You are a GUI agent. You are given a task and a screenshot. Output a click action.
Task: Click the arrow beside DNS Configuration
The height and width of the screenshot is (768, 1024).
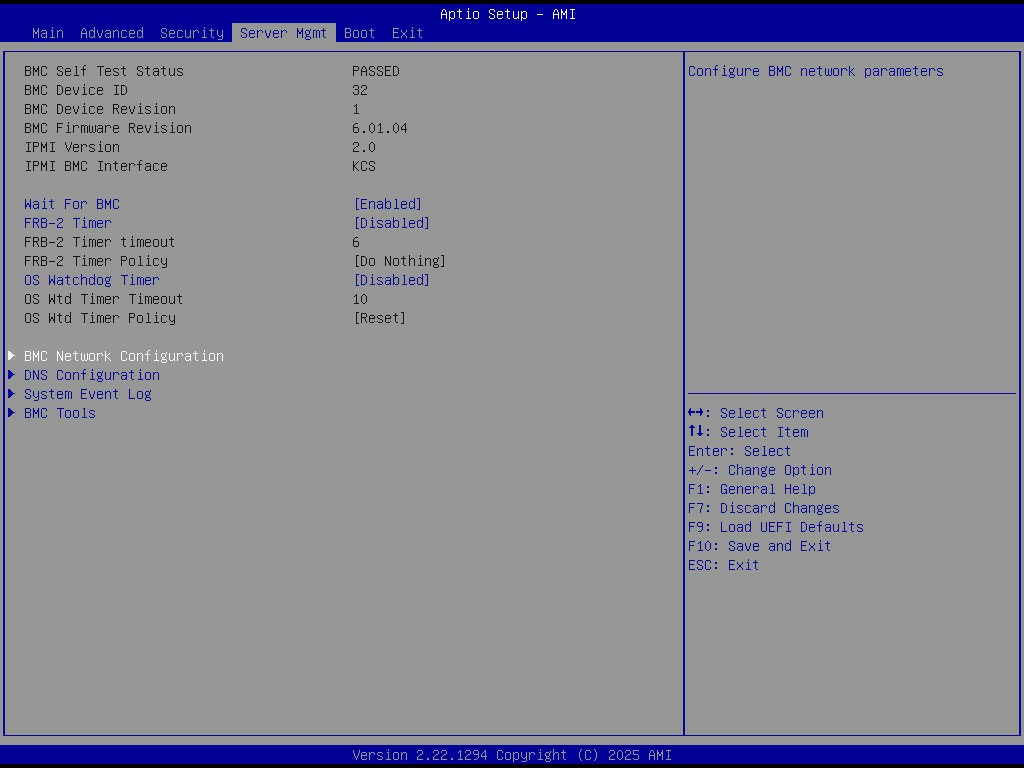pyautogui.click(x=12, y=375)
